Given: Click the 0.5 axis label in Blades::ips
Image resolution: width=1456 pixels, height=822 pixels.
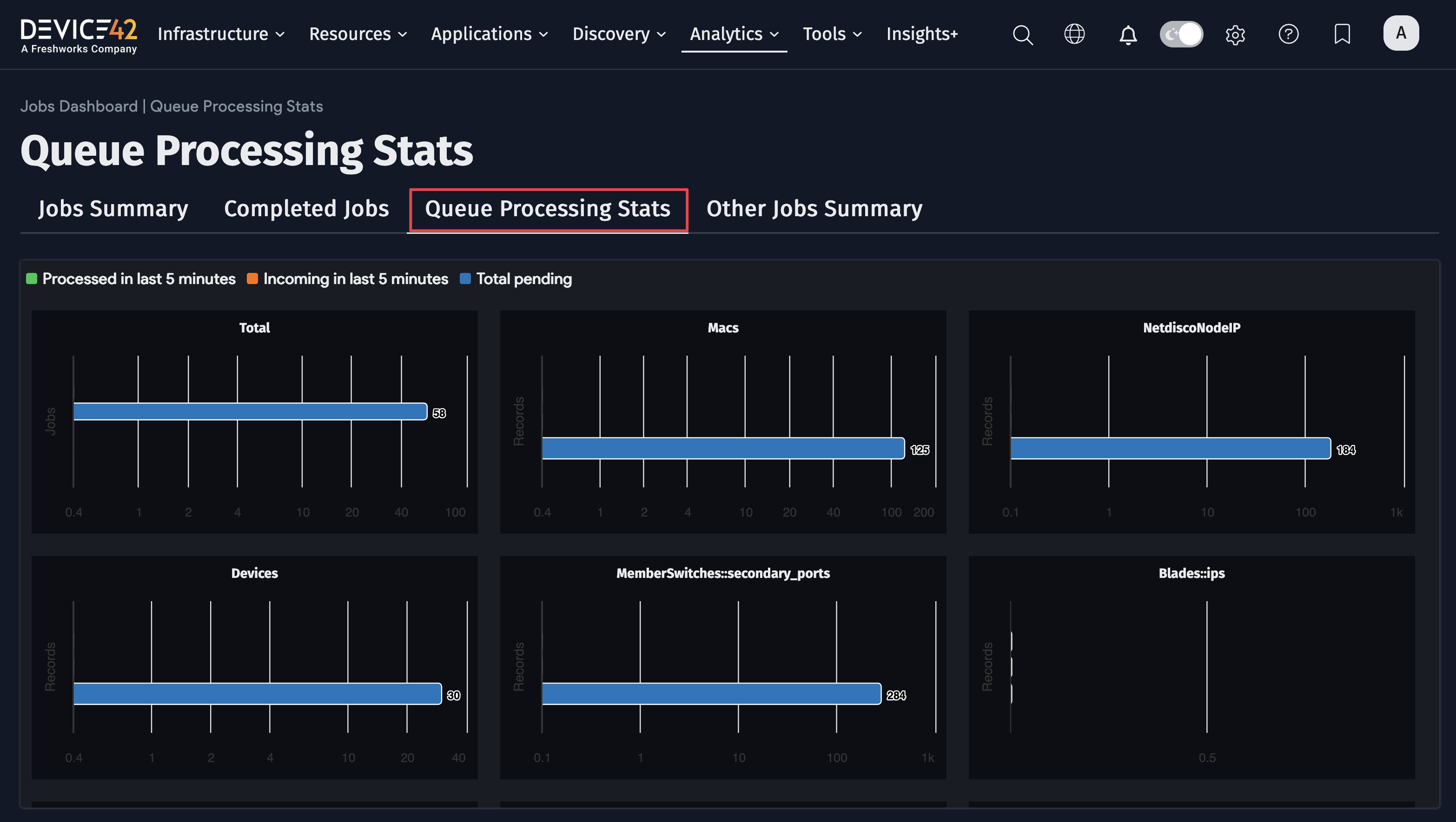Looking at the screenshot, I should (x=1207, y=757).
